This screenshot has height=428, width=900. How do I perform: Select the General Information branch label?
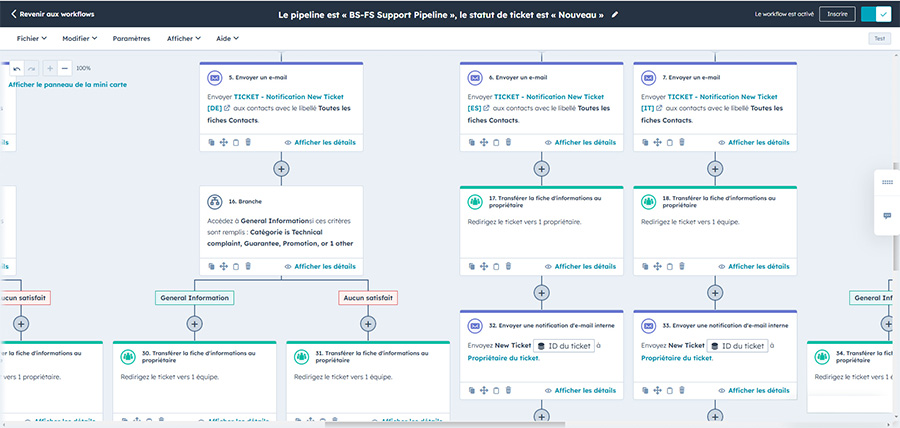point(195,298)
